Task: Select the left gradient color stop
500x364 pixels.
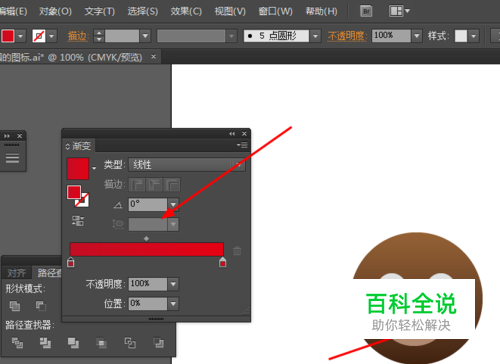Action: [x=71, y=262]
